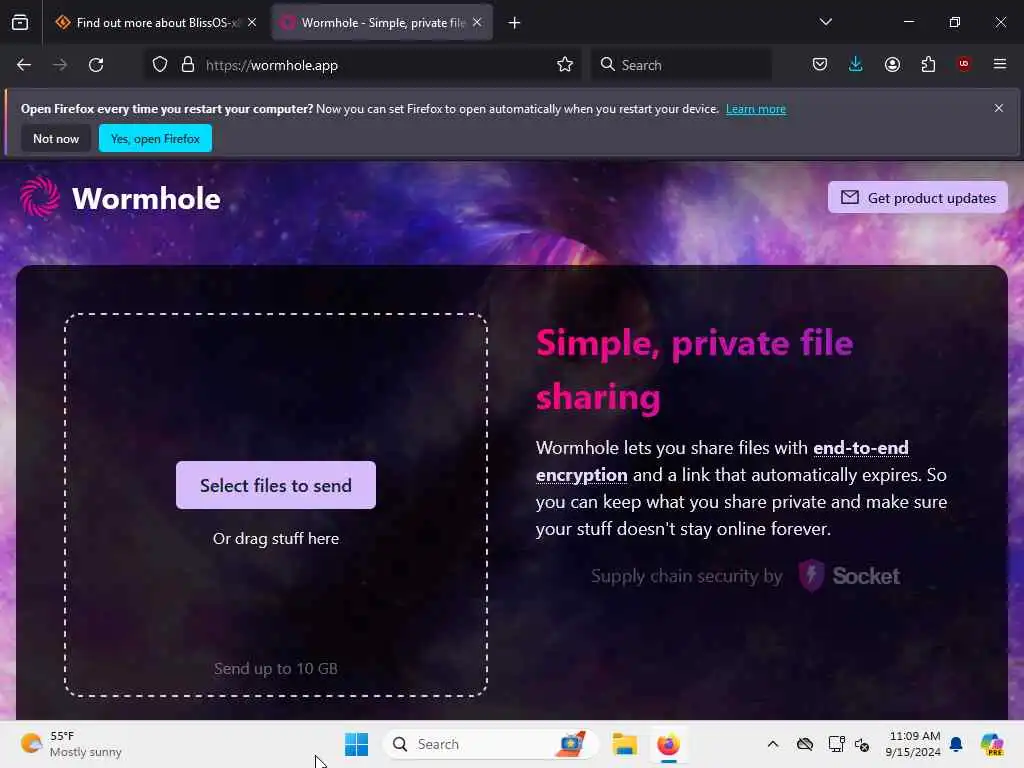Open the Windows Start menu
Viewport: 1024px width, 768px height.
click(357, 744)
